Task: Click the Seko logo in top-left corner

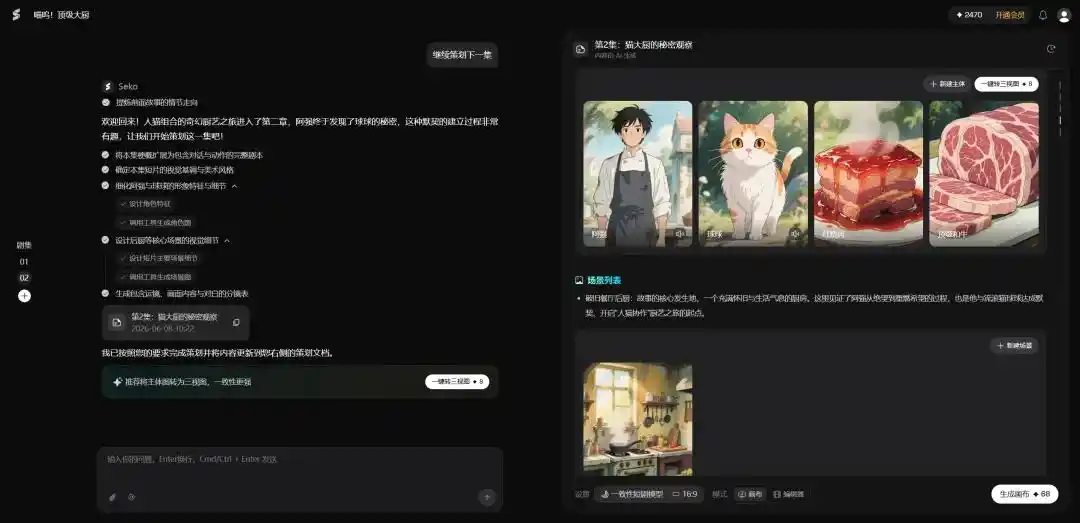Action: click(16, 15)
